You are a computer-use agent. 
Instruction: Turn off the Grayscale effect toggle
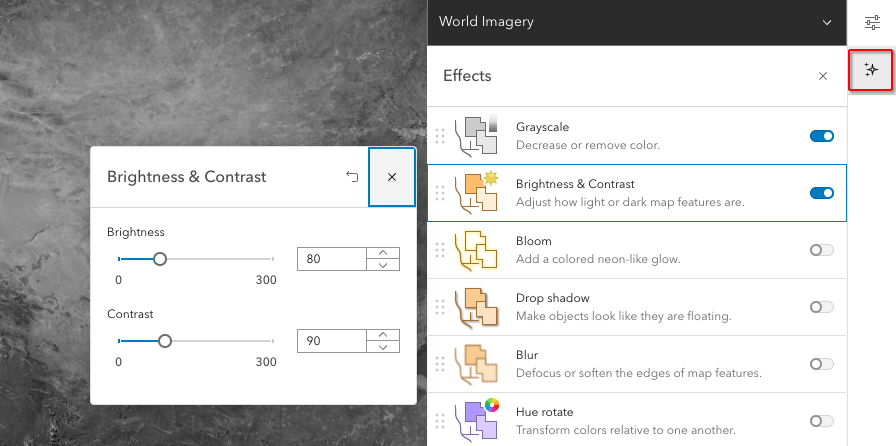[821, 136]
